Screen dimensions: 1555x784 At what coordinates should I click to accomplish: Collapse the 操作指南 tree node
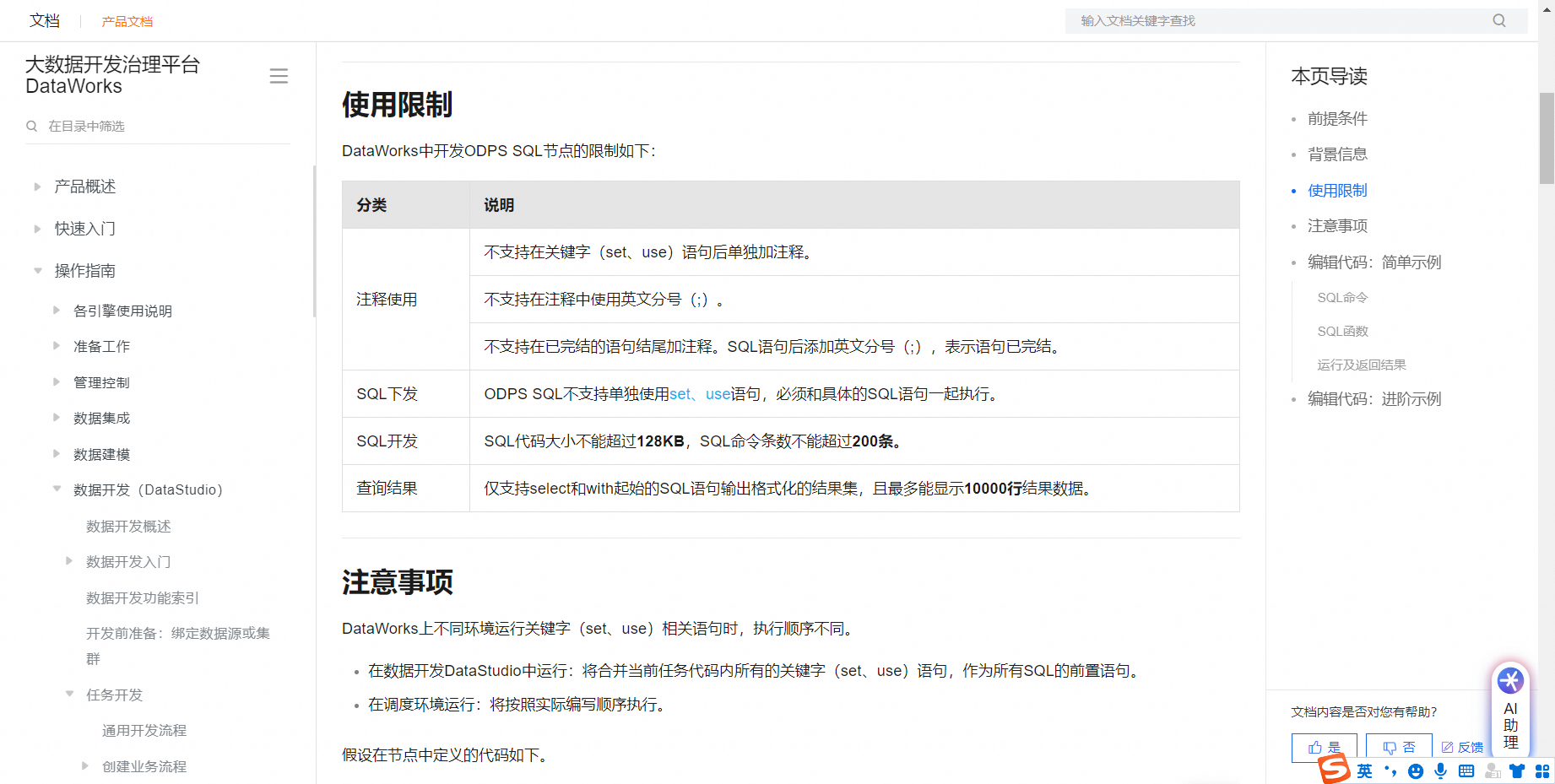pos(37,271)
